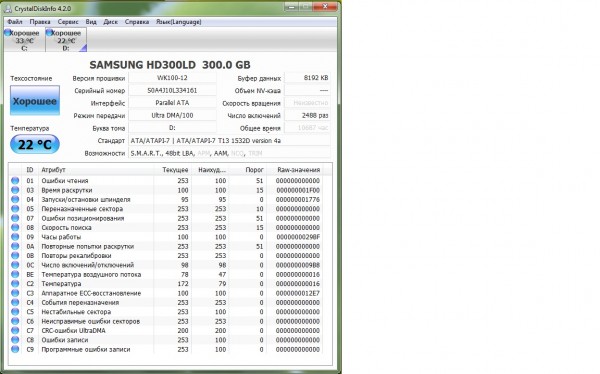Click the Аппаратное ECC-восстановление attribute name

pyautogui.click(x=91, y=293)
